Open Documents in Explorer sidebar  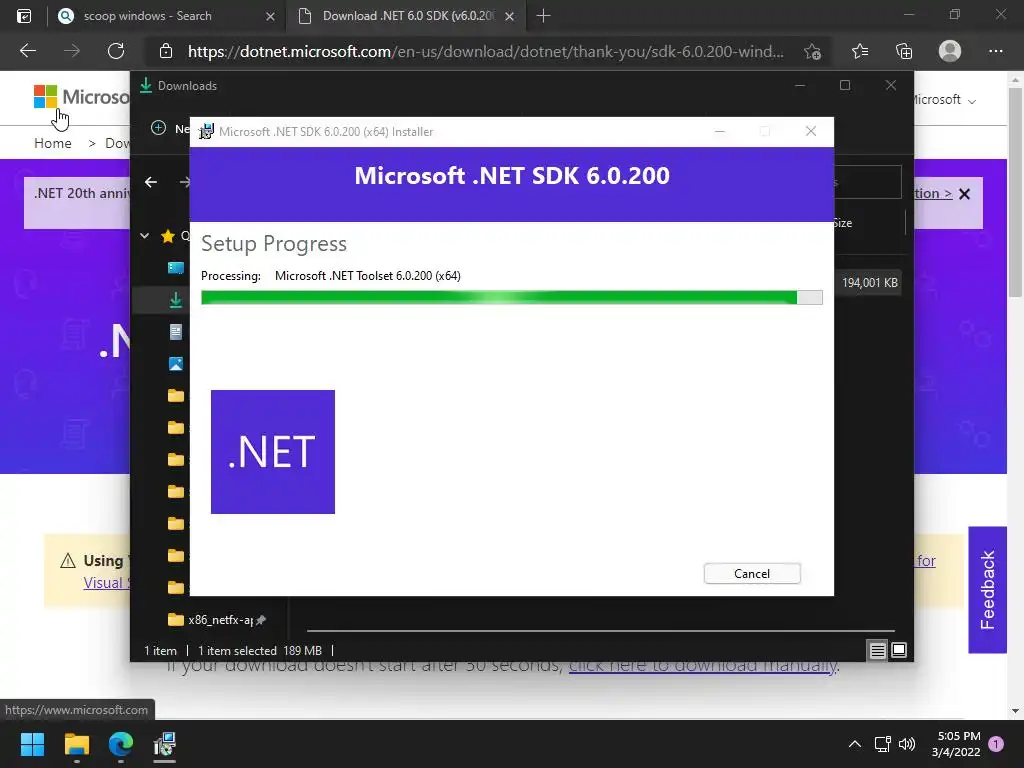coord(176,332)
